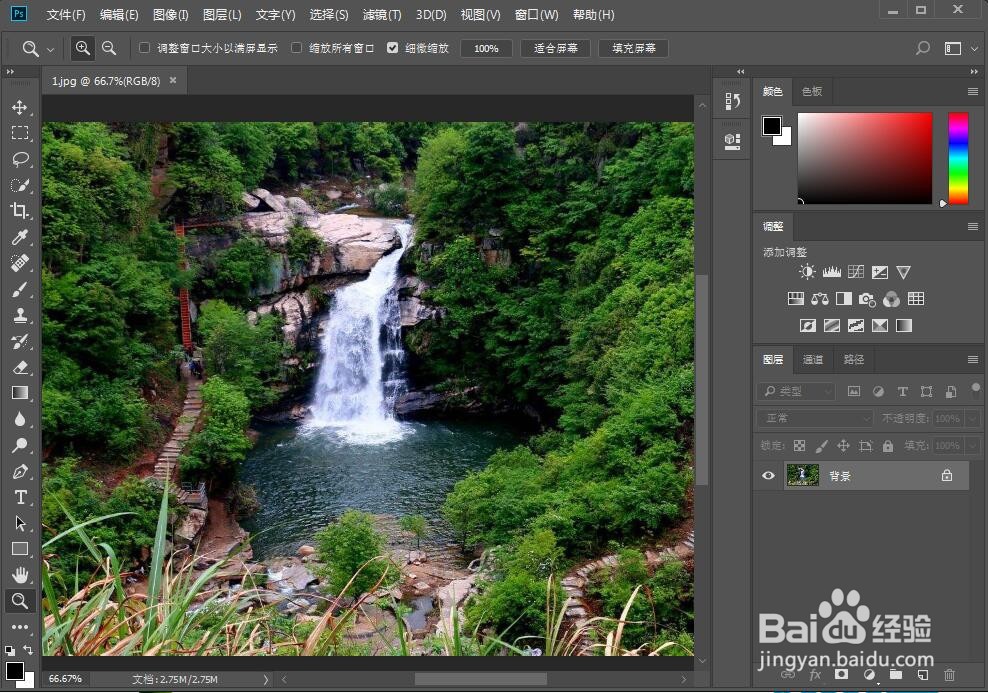Screen dimensions: 988x693
Task: Open the blending mode dropdown
Action: pyautogui.click(x=816, y=418)
